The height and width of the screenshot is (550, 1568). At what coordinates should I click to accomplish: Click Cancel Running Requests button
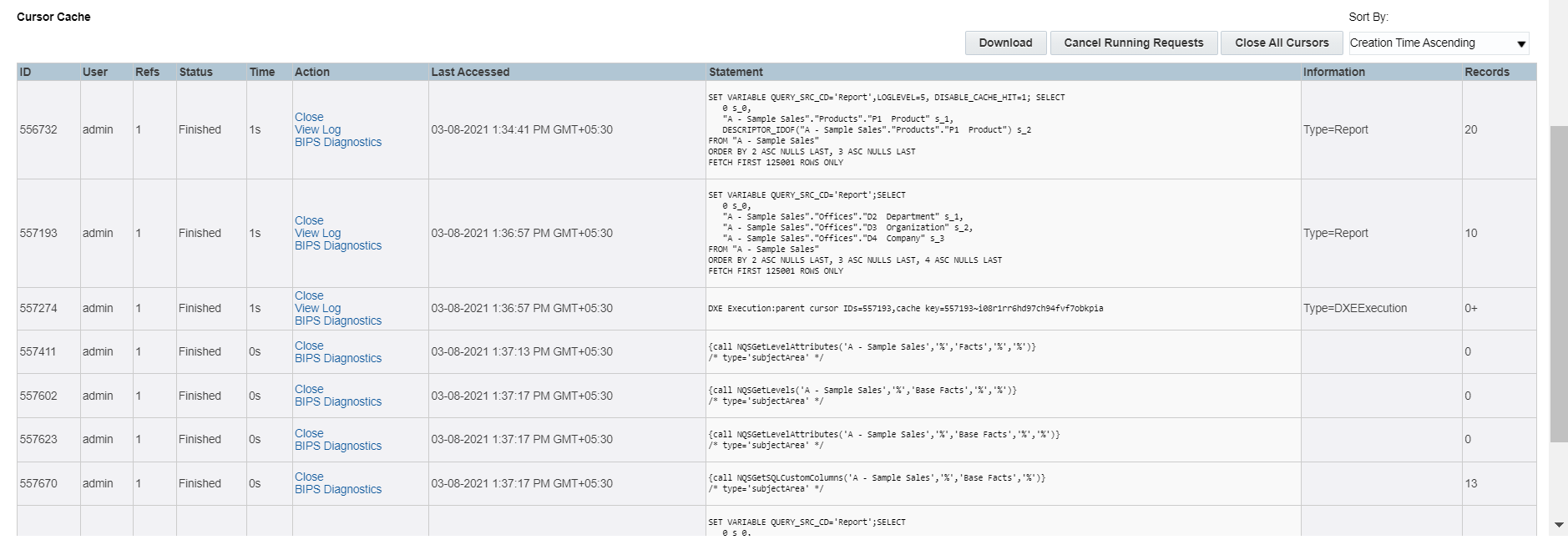[x=1133, y=43]
